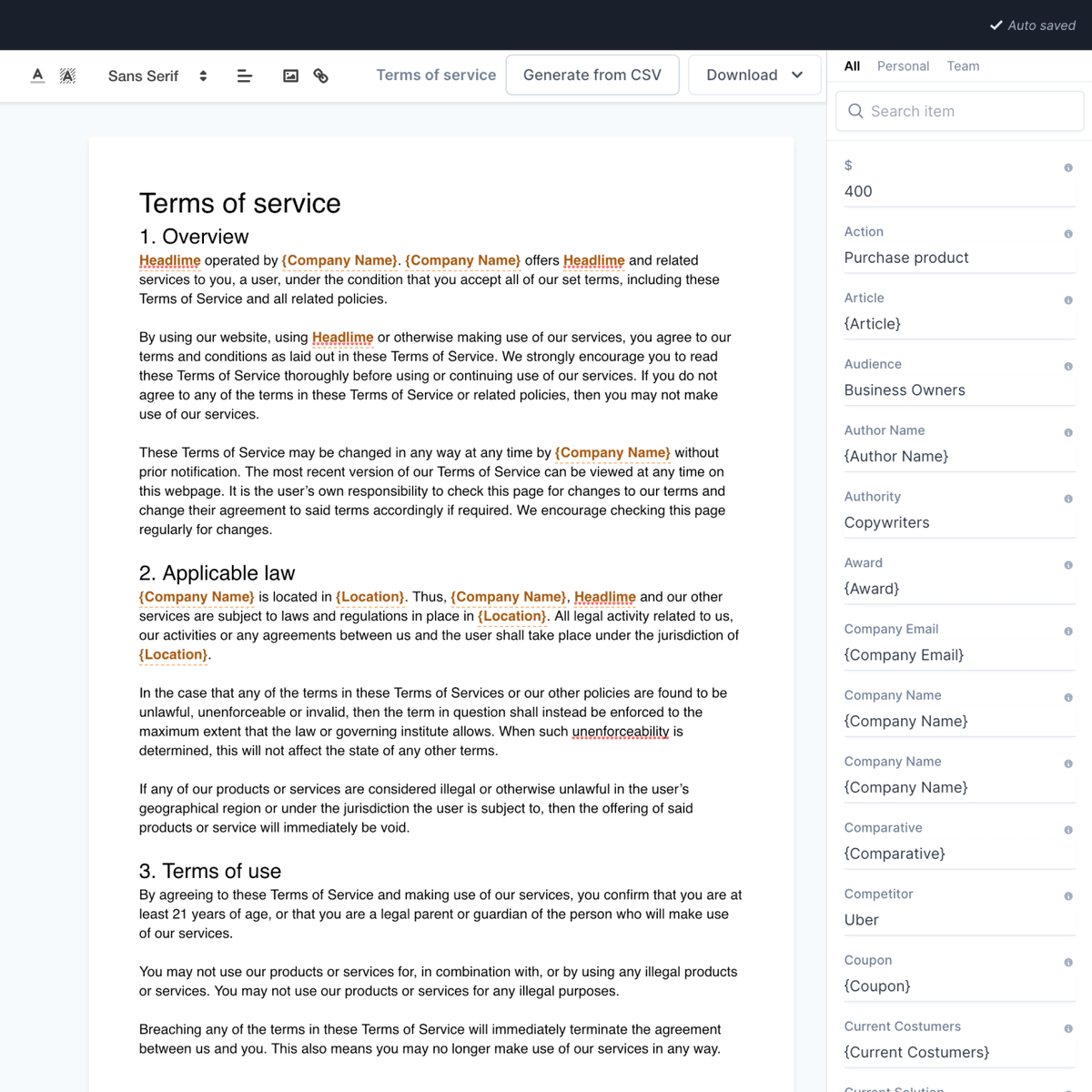The image size is (1092, 1092).
Task: Click info icon next to Article
Action: coord(1068,300)
